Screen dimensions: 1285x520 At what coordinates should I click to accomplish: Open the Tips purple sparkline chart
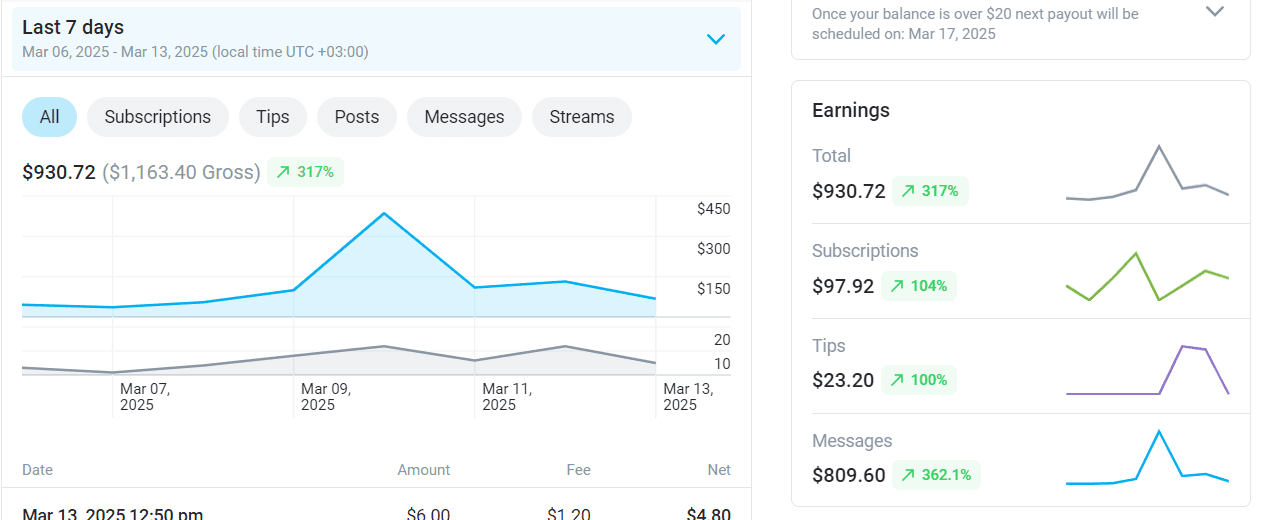(1147, 370)
